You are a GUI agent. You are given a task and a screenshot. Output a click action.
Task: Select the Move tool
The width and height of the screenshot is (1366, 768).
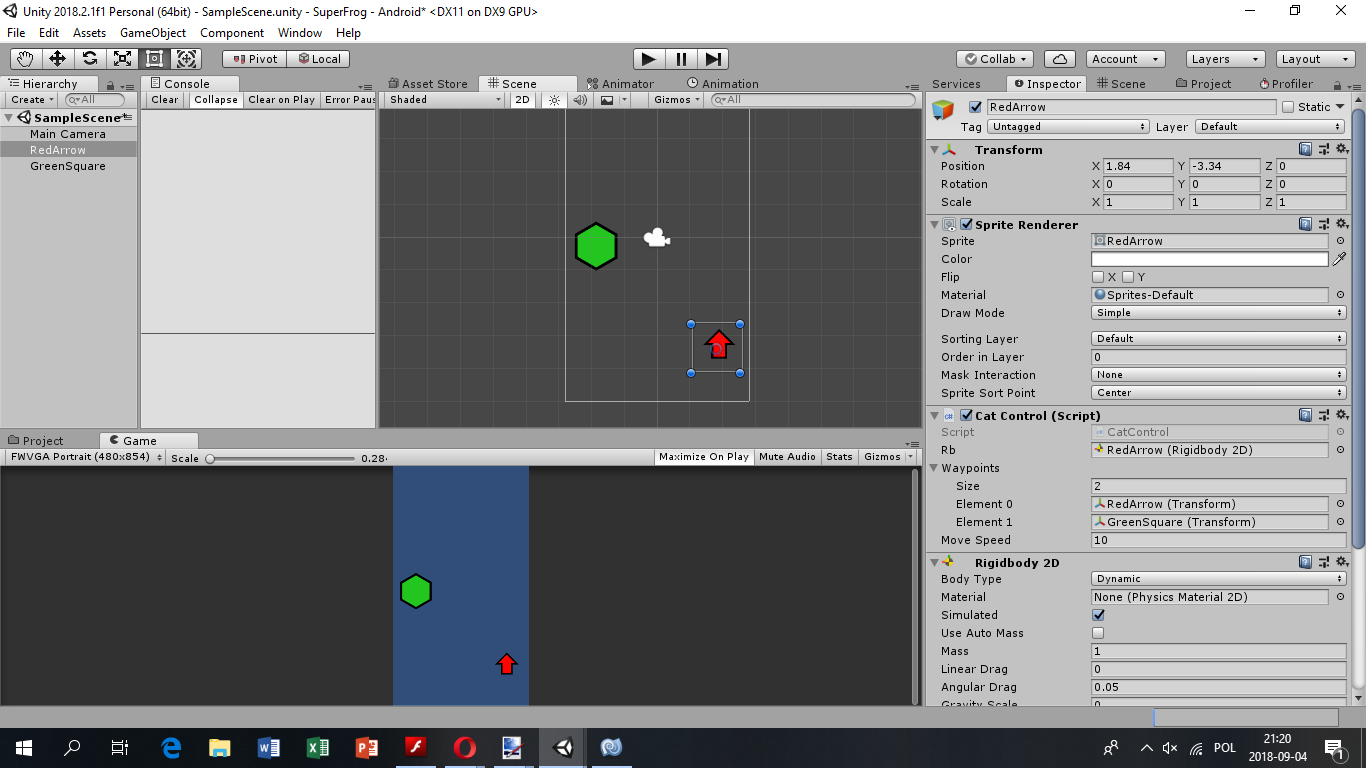coord(57,58)
